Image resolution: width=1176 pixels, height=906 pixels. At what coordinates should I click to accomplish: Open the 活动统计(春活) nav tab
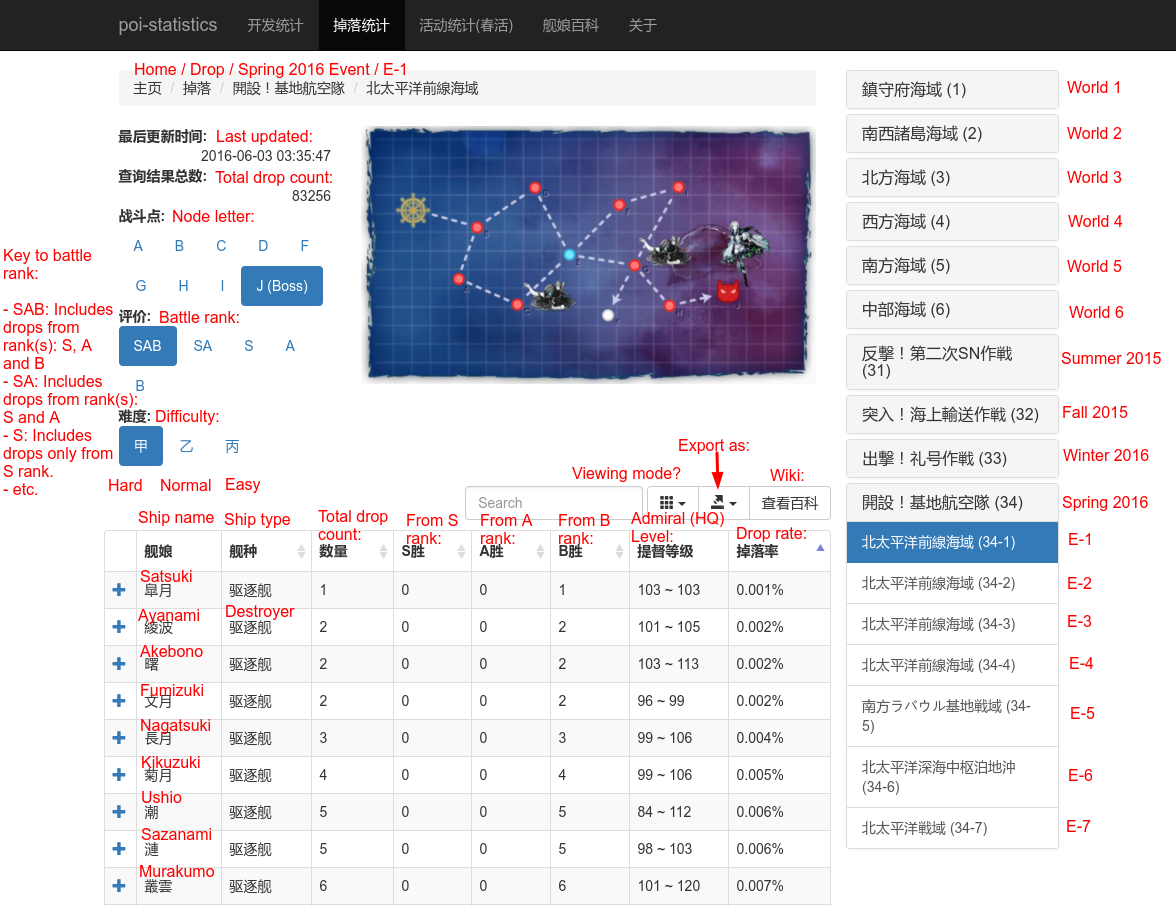point(466,26)
